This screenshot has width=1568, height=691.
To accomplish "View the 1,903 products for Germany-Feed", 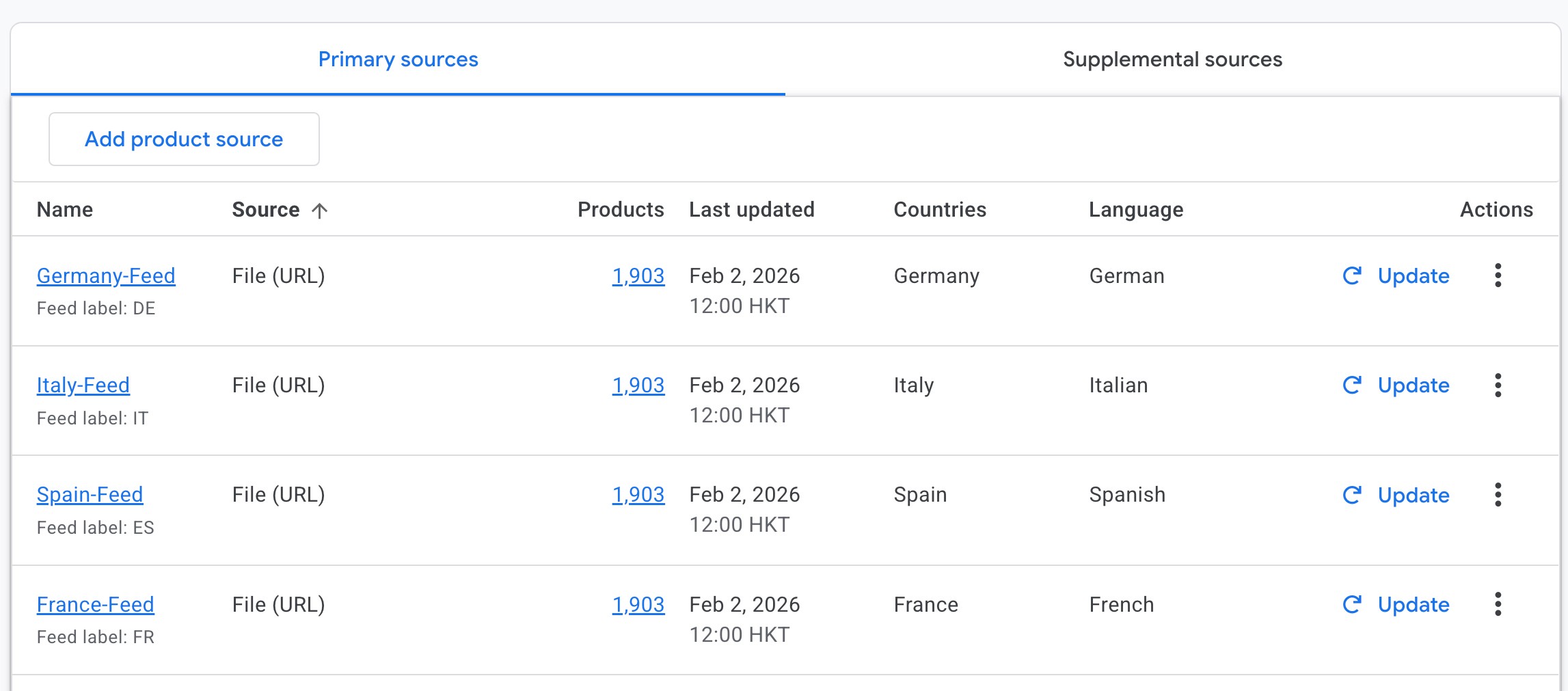I will tap(638, 276).
